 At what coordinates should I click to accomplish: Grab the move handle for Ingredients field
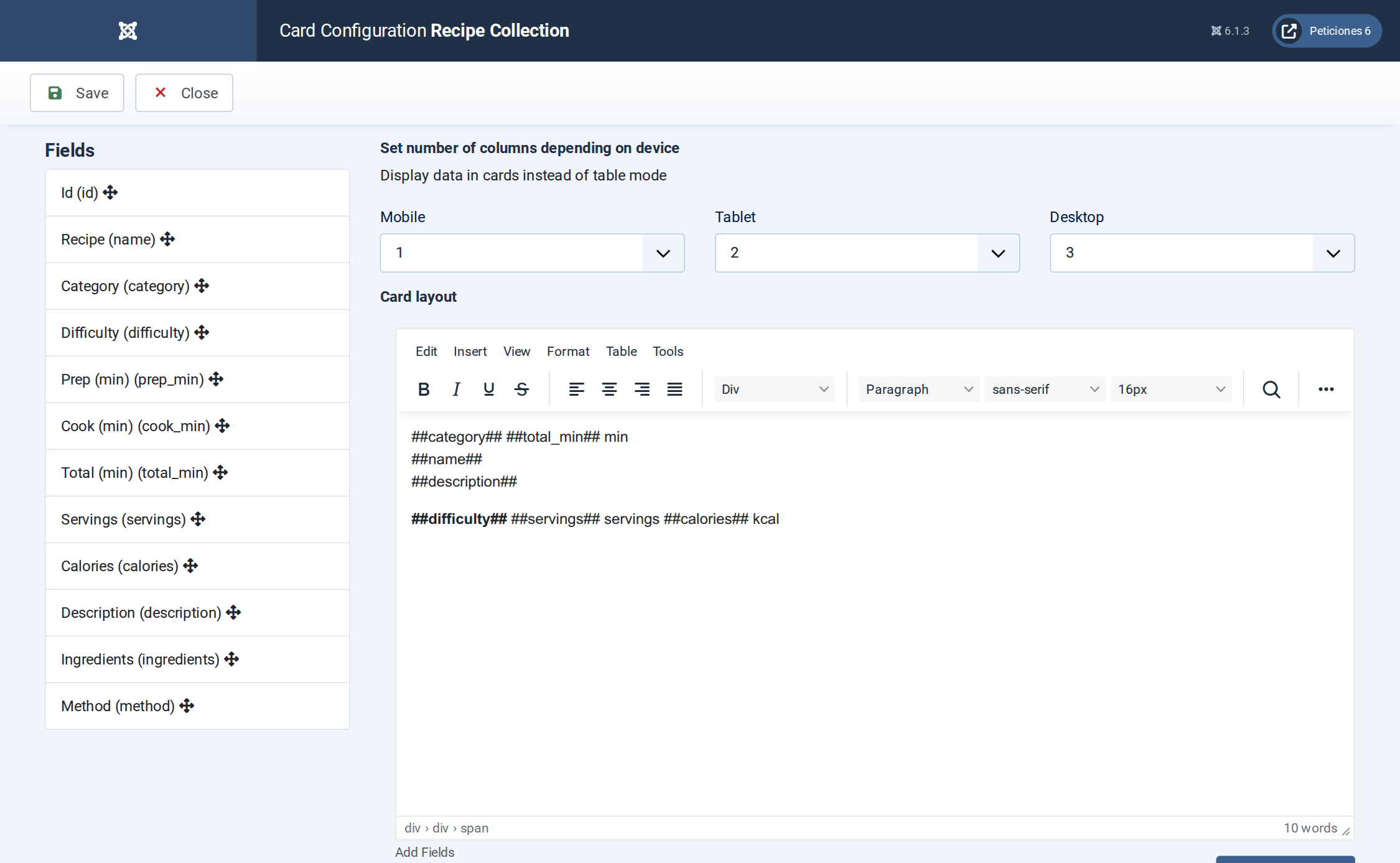[232, 659]
